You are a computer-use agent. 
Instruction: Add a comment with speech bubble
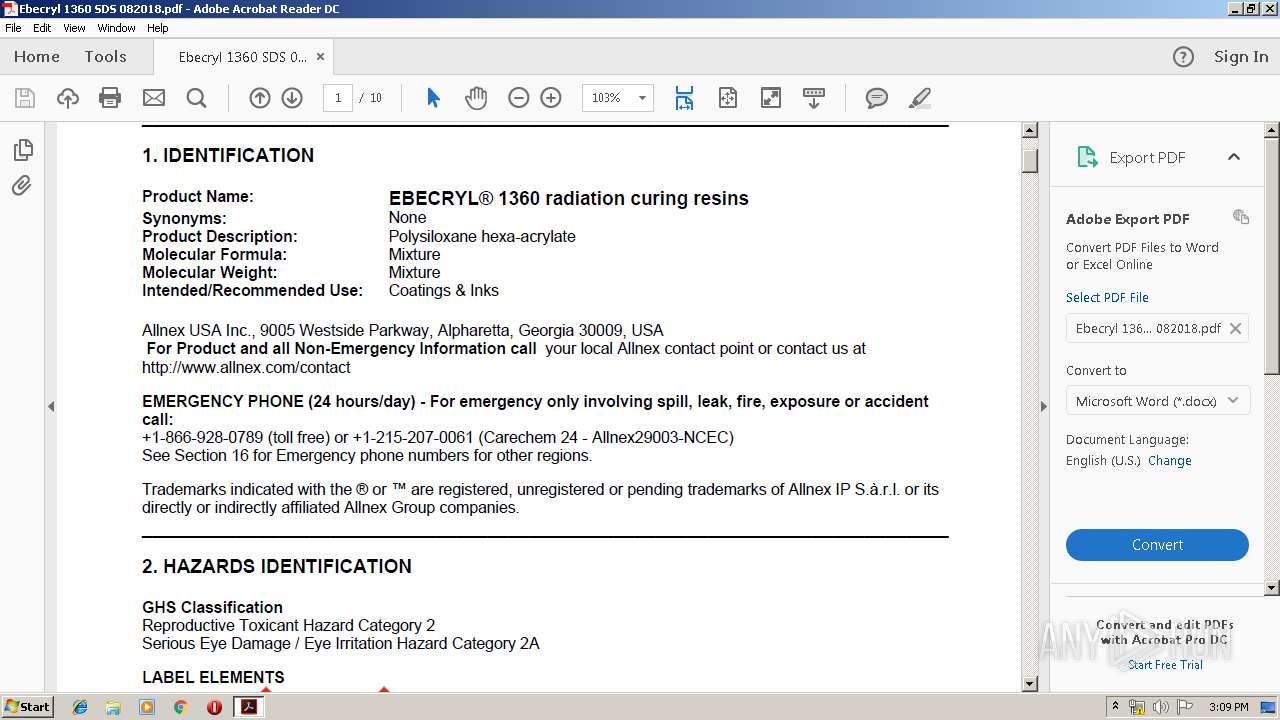(x=877, y=98)
